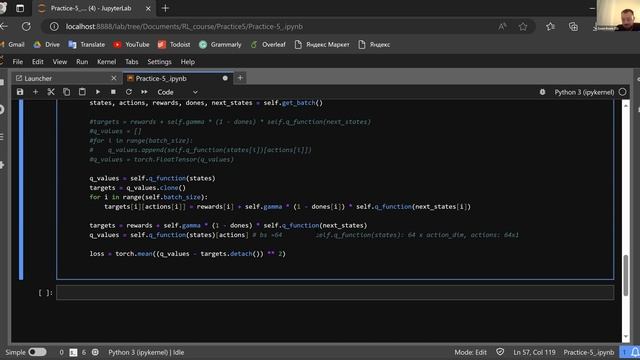Click Mode: Edit status entry
Image resolution: width=640 pixels, height=360 pixels.
coord(470,352)
